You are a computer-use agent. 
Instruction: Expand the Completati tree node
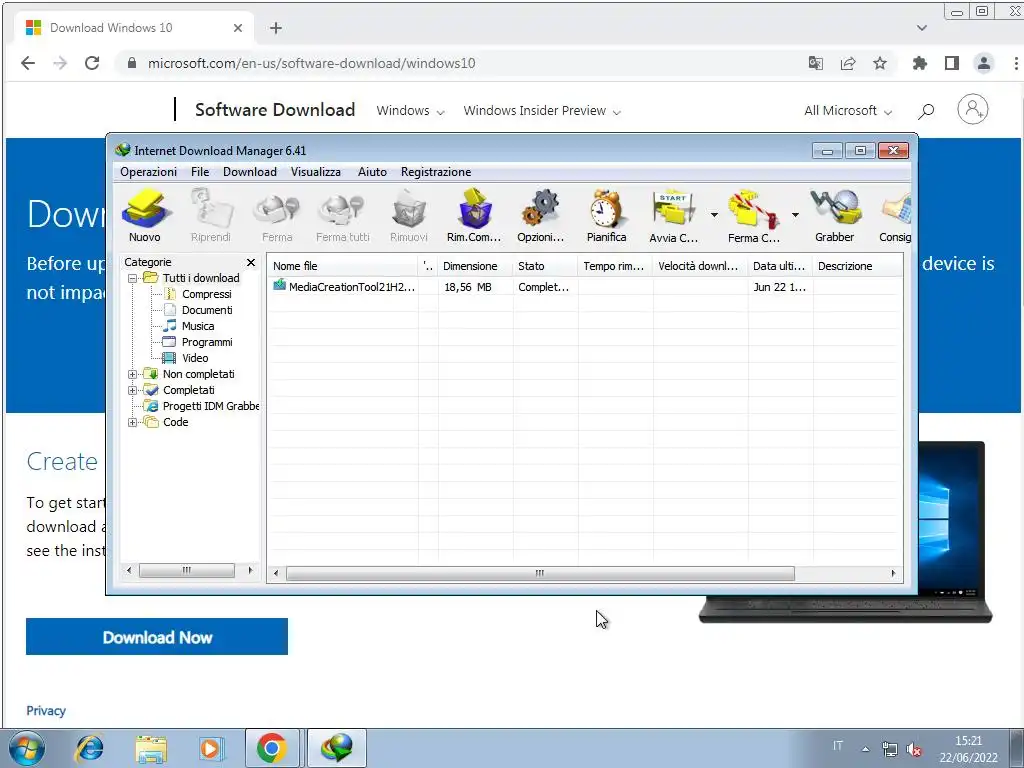tap(133, 390)
